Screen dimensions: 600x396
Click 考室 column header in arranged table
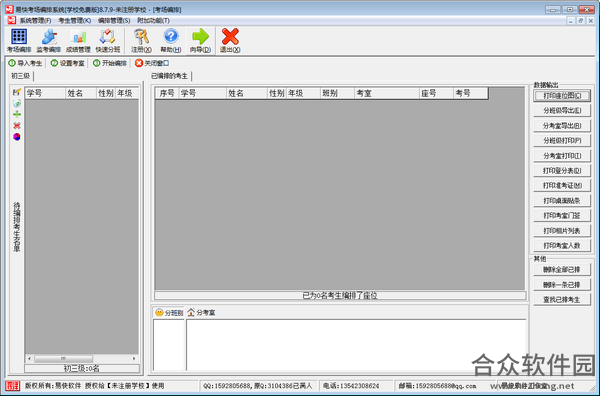click(x=386, y=93)
